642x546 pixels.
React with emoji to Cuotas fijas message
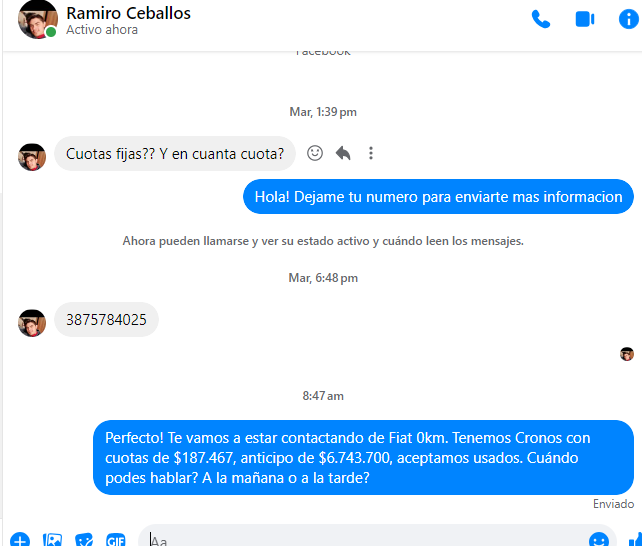click(315, 153)
